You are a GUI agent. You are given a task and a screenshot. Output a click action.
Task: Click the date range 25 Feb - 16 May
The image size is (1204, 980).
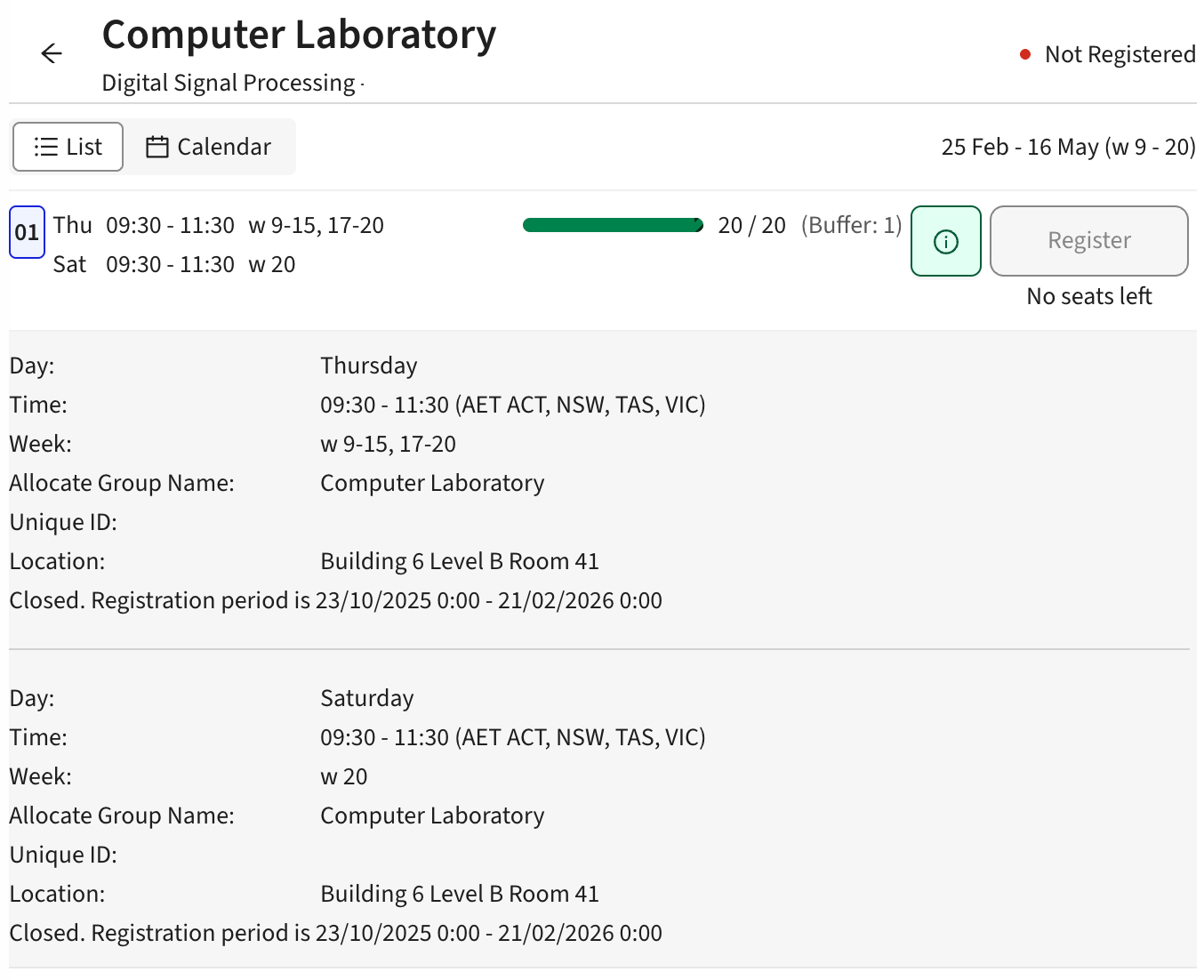pyautogui.click(x=1068, y=147)
